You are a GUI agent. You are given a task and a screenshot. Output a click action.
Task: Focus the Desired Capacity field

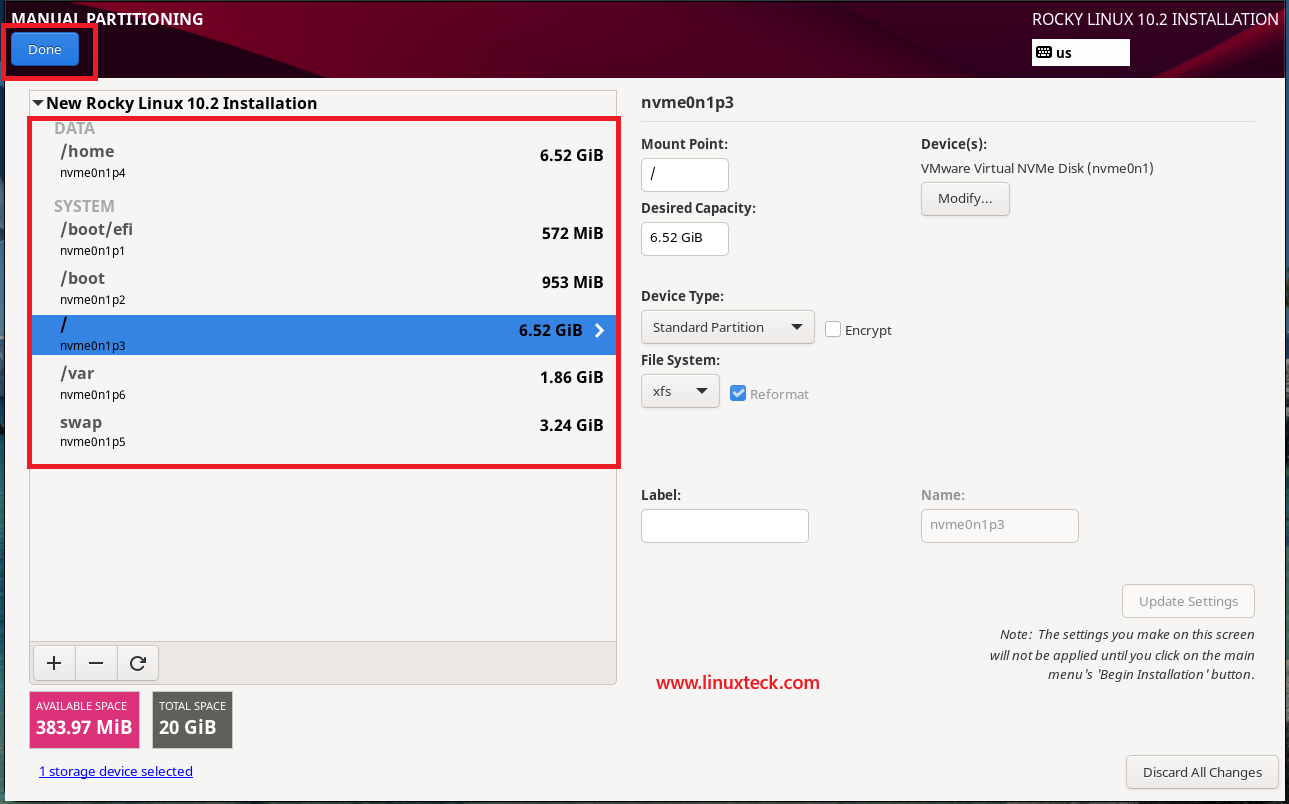(x=685, y=238)
